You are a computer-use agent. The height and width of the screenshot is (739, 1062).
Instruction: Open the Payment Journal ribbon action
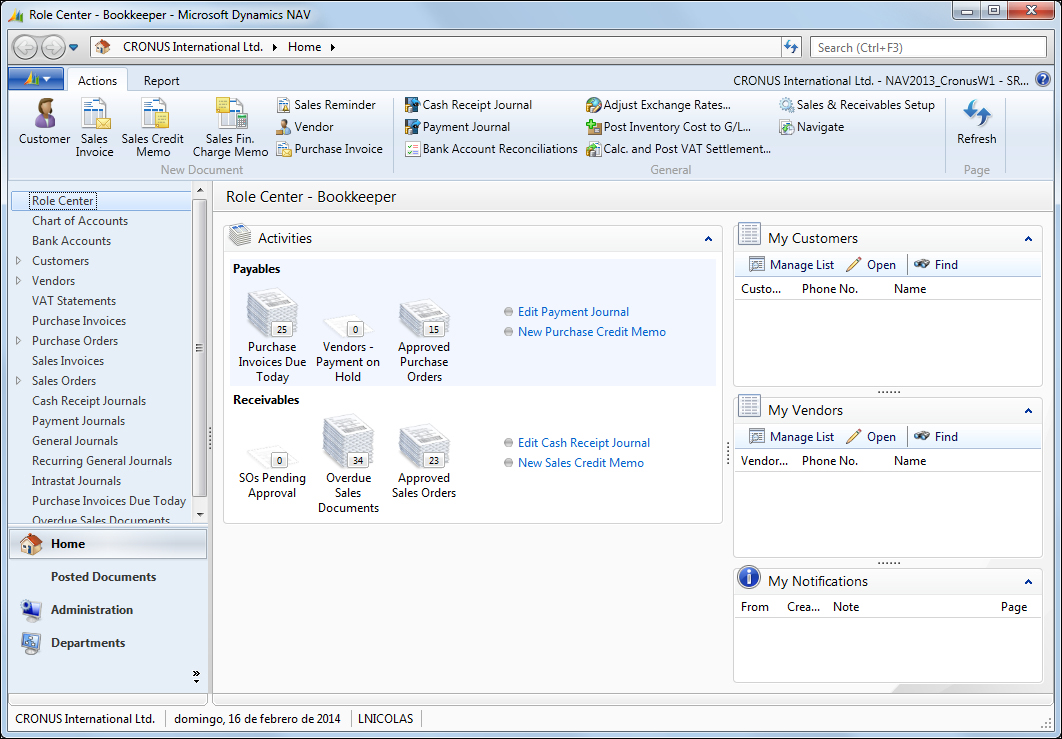[x=458, y=127]
